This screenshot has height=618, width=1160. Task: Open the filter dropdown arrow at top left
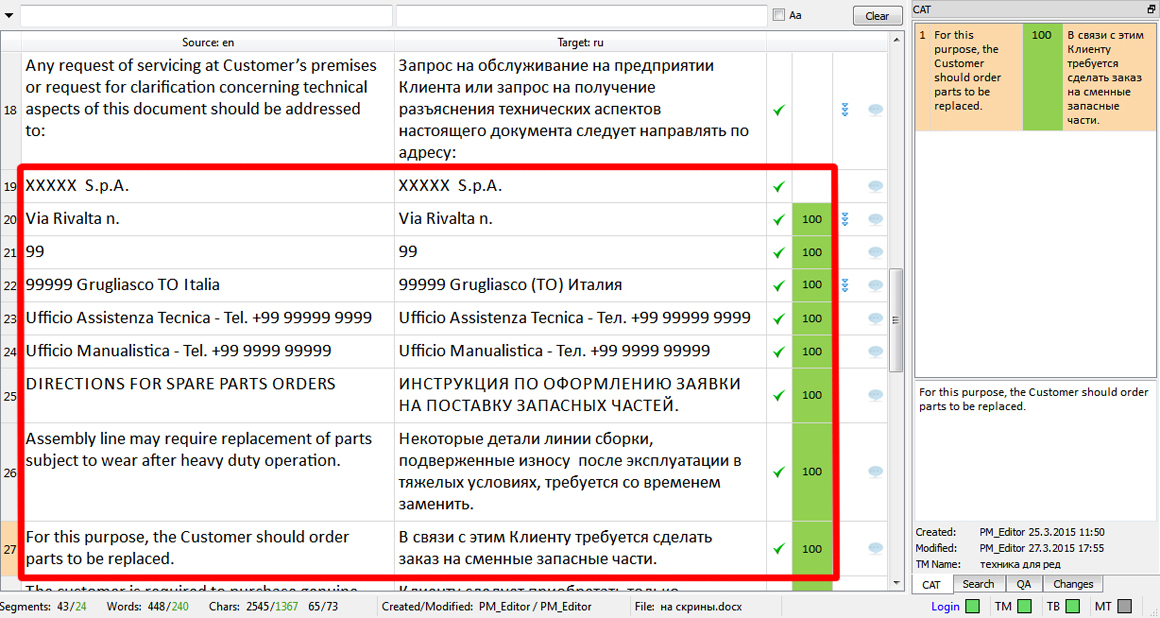click(8, 15)
